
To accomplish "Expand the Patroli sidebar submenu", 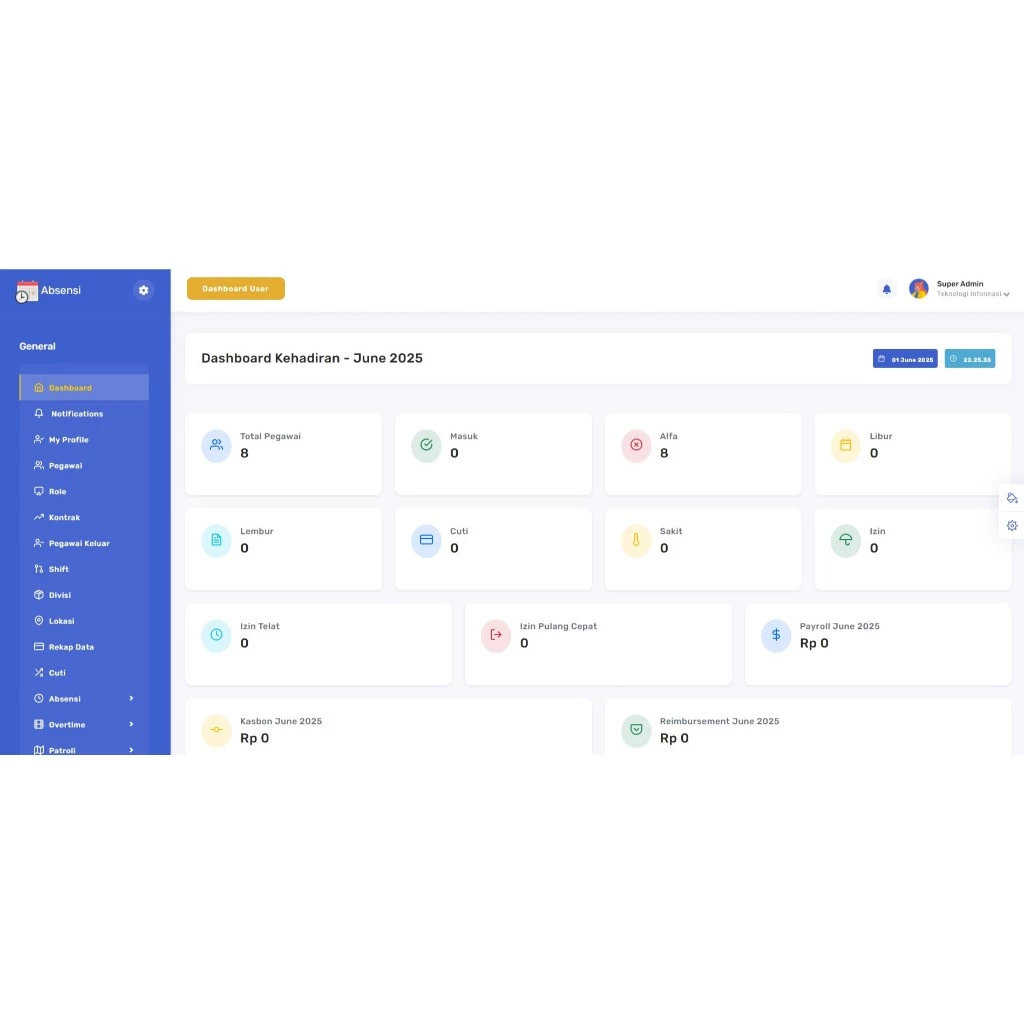I will click(x=131, y=749).
